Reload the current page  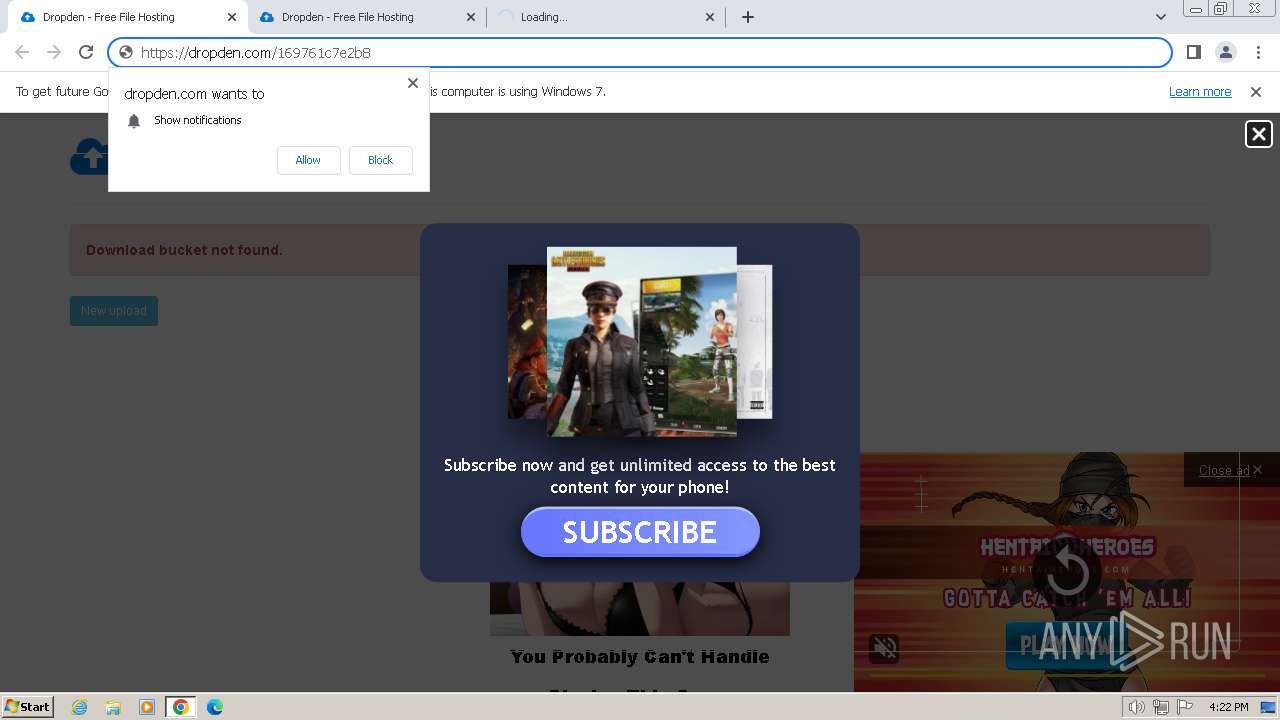tap(86, 52)
